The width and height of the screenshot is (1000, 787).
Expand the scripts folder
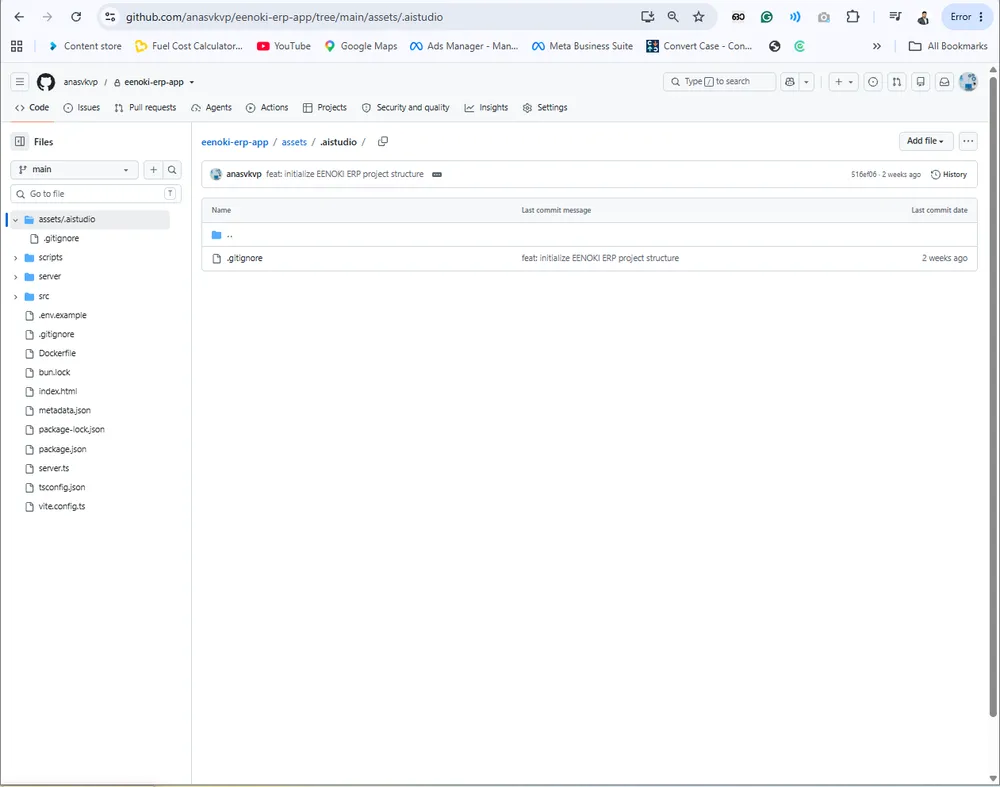tap(15, 258)
